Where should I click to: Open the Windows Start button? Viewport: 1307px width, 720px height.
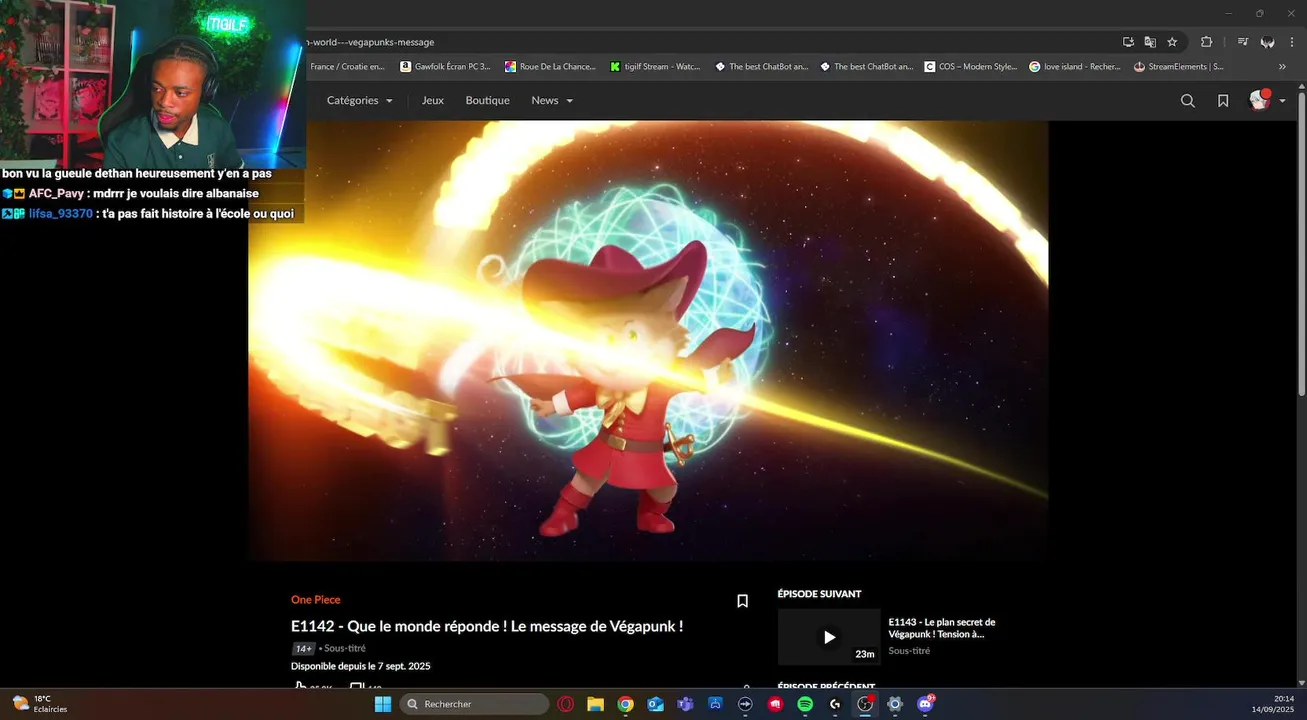[x=383, y=704]
